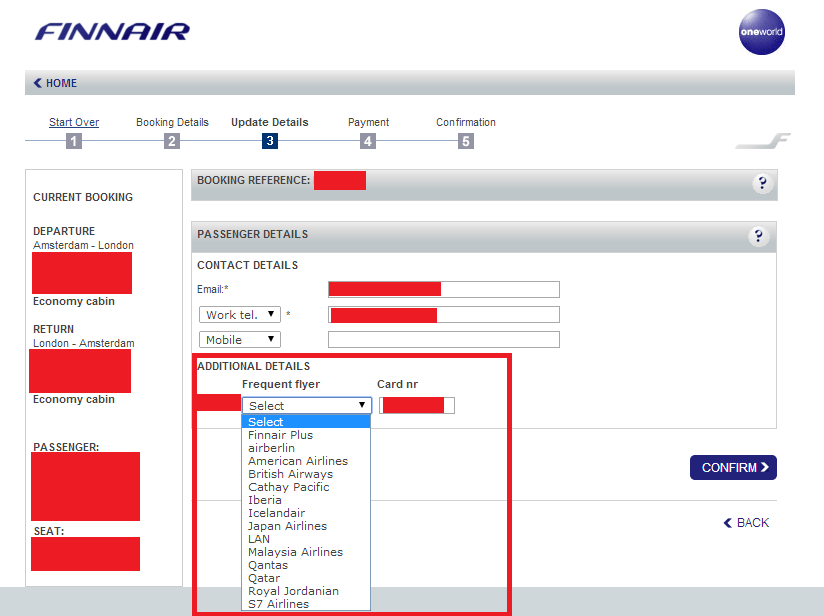Choose Qatar from frequent flyer list
This screenshot has width=824, height=616.
[x=306, y=578]
